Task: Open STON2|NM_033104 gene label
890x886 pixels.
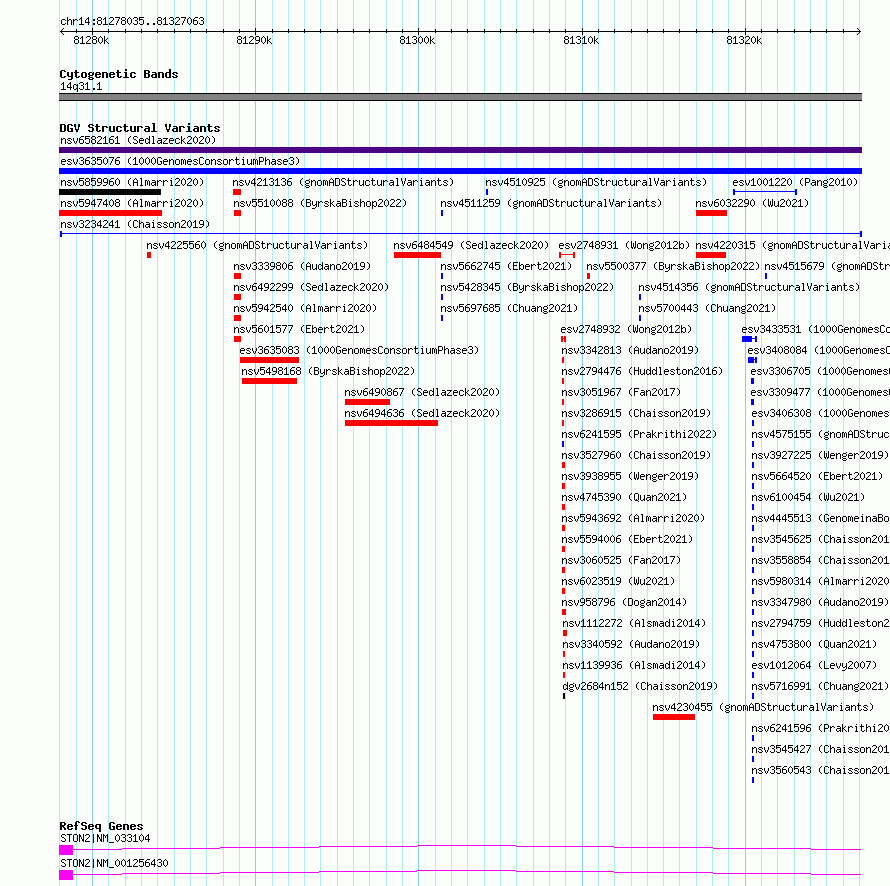Action: (x=105, y=838)
